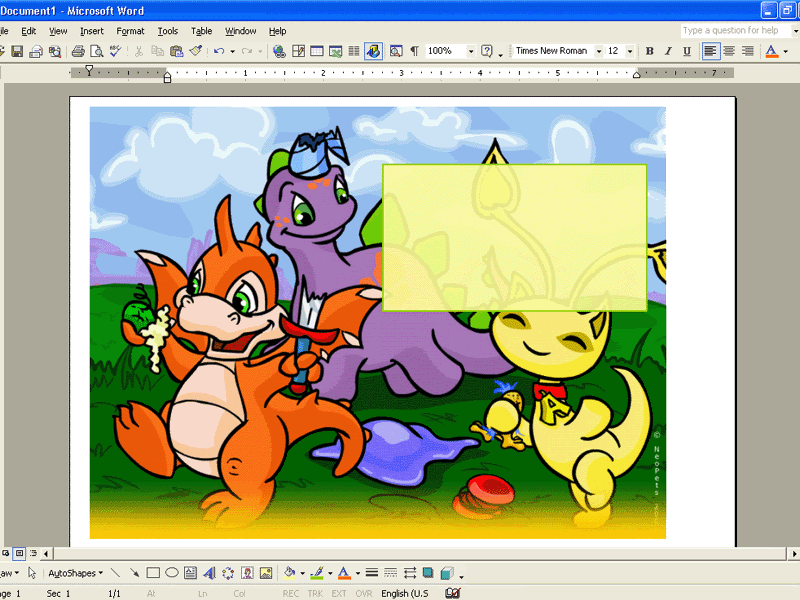The width and height of the screenshot is (800, 600).
Task: Select the Oval shape tool
Action: (x=172, y=573)
